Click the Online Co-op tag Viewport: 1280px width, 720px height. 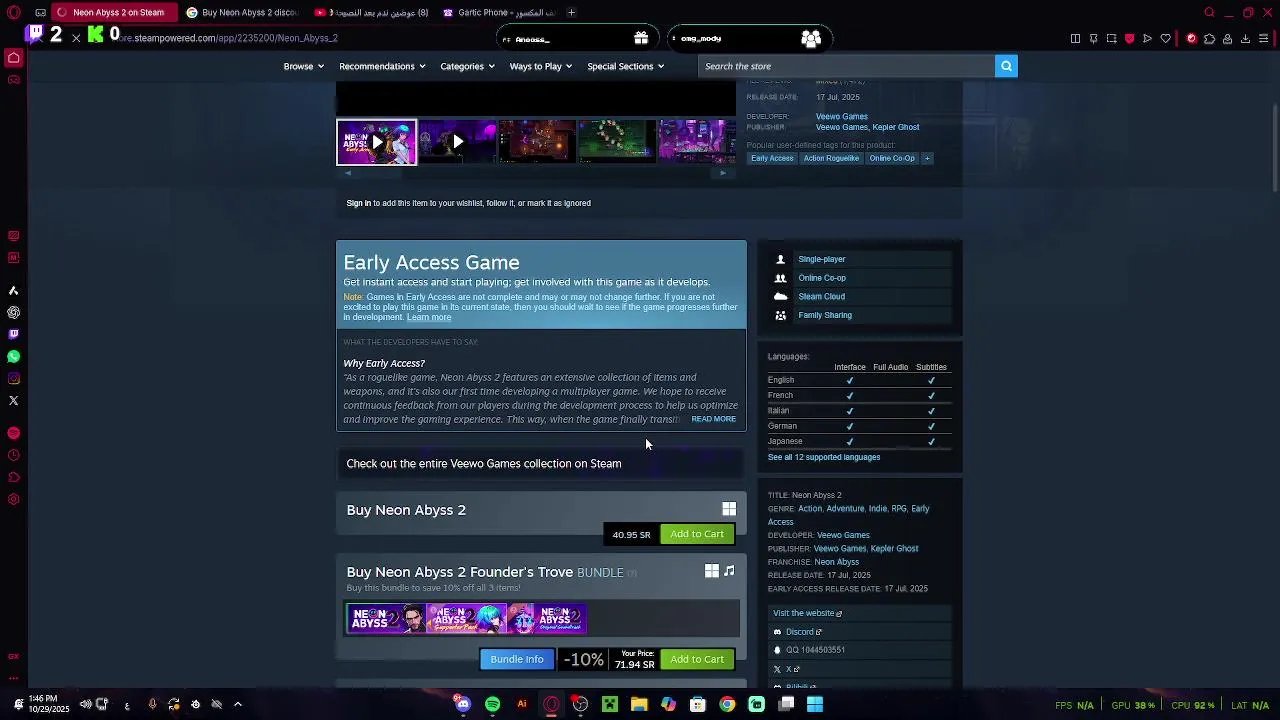(892, 158)
